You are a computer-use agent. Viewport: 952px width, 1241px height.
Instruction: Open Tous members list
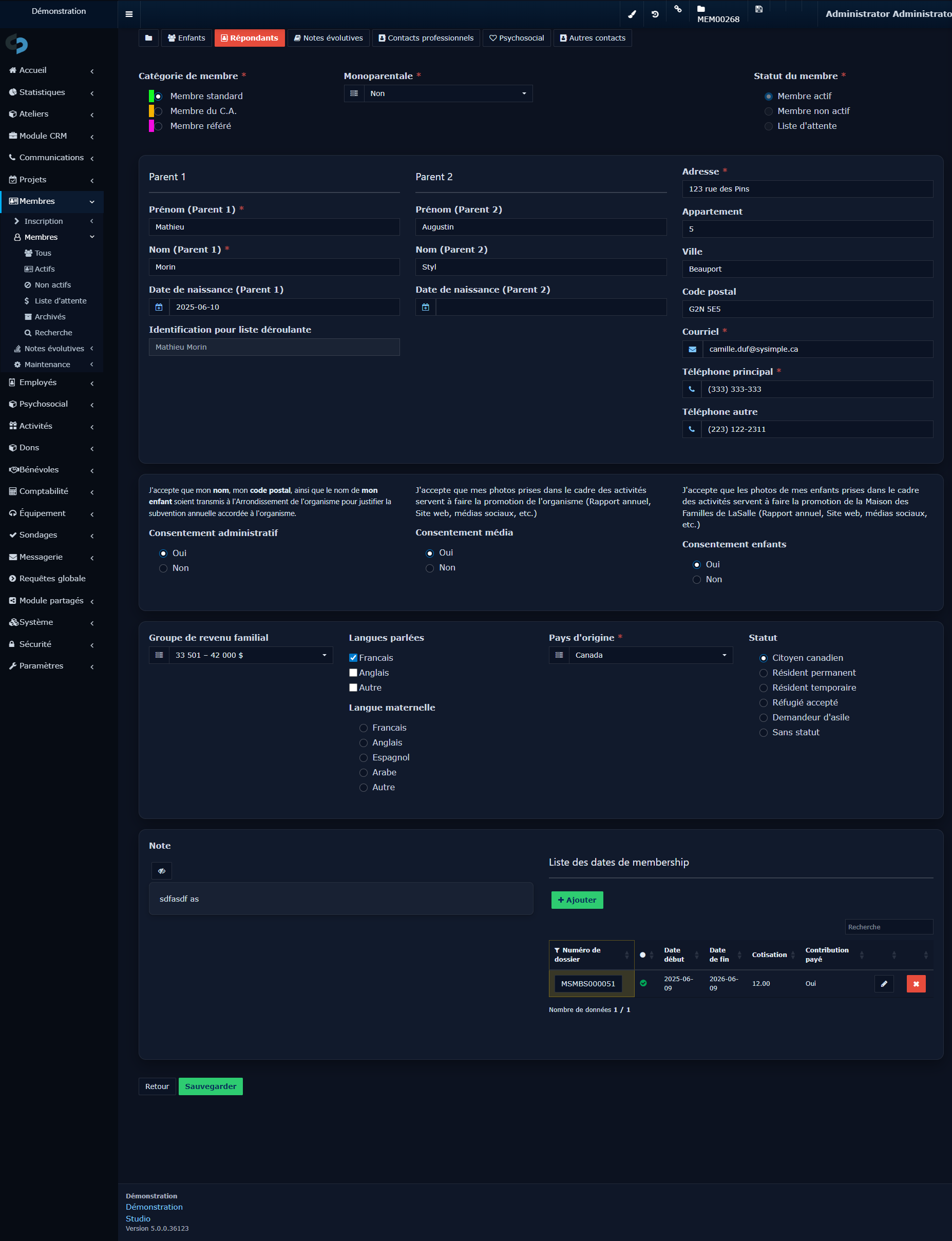[x=38, y=253]
